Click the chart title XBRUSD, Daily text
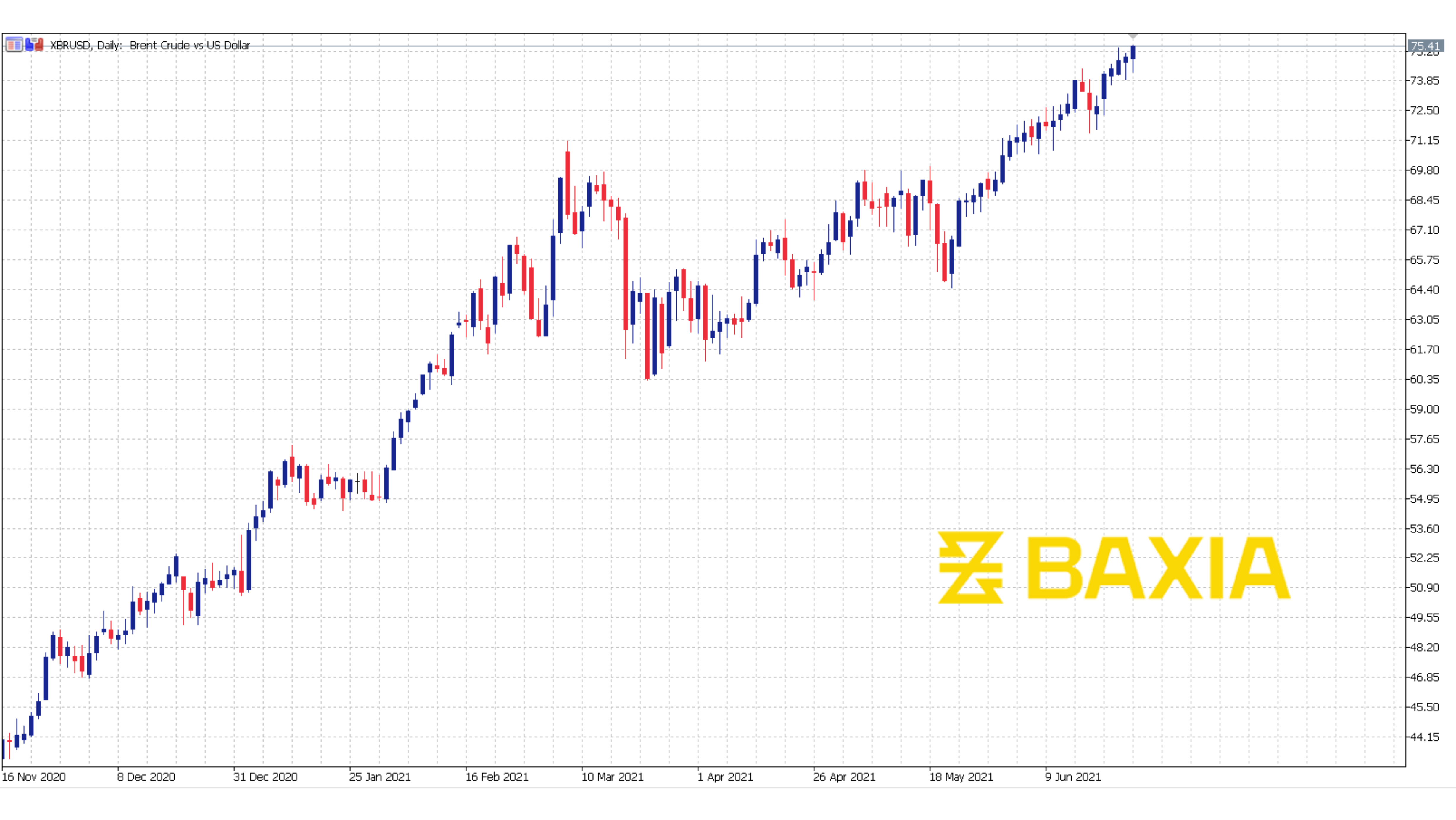Image resolution: width=1456 pixels, height=820 pixels. tap(86, 45)
